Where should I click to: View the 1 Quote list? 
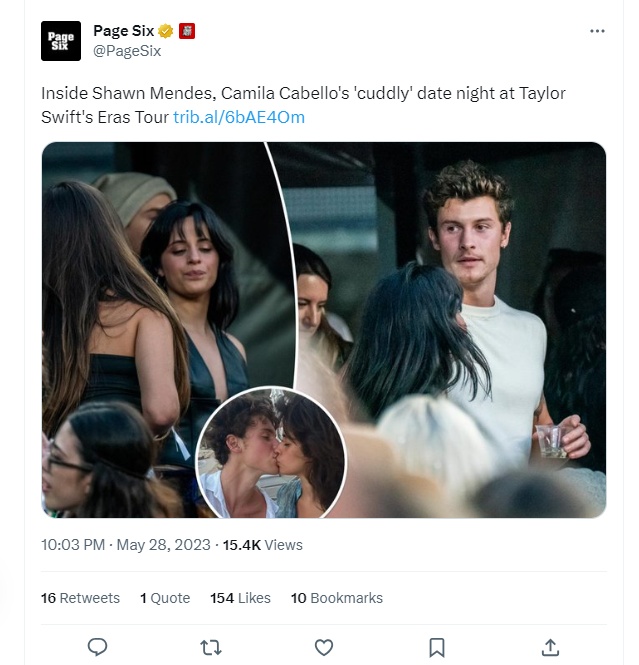[165, 598]
